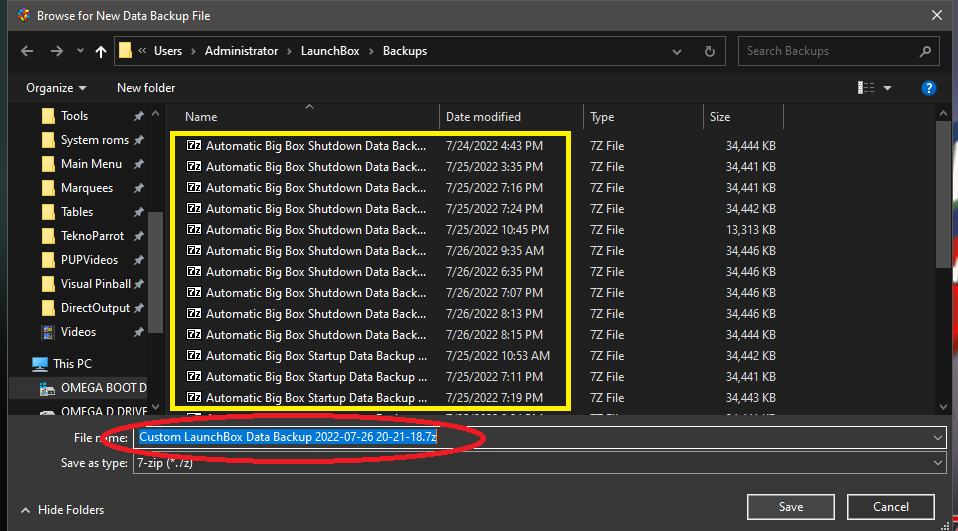This screenshot has height=531, width=958.
Task: Collapse the pane with Hide Folders
Action: click(x=62, y=510)
